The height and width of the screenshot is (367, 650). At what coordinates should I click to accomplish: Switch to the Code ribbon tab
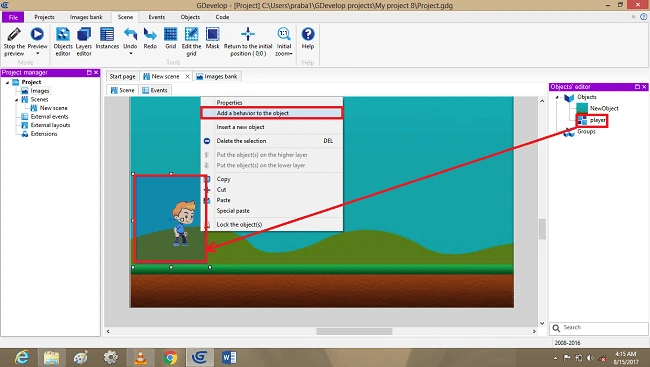point(222,17)
